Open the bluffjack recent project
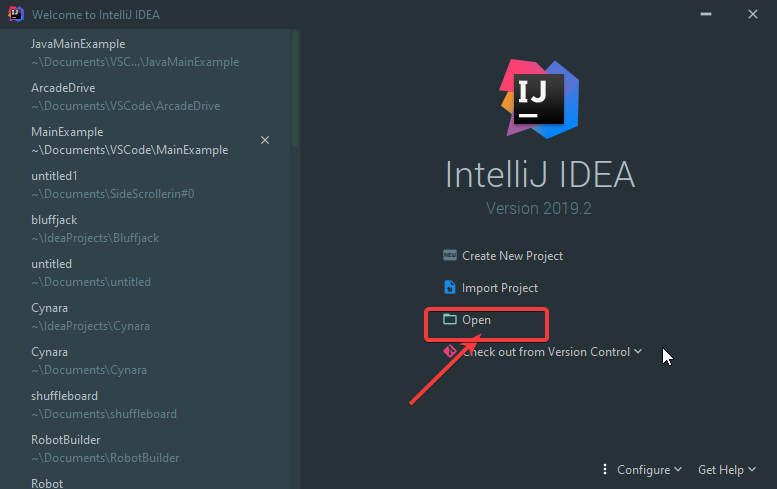The width and height of the screenshot is (777, 489). [146, 228]
